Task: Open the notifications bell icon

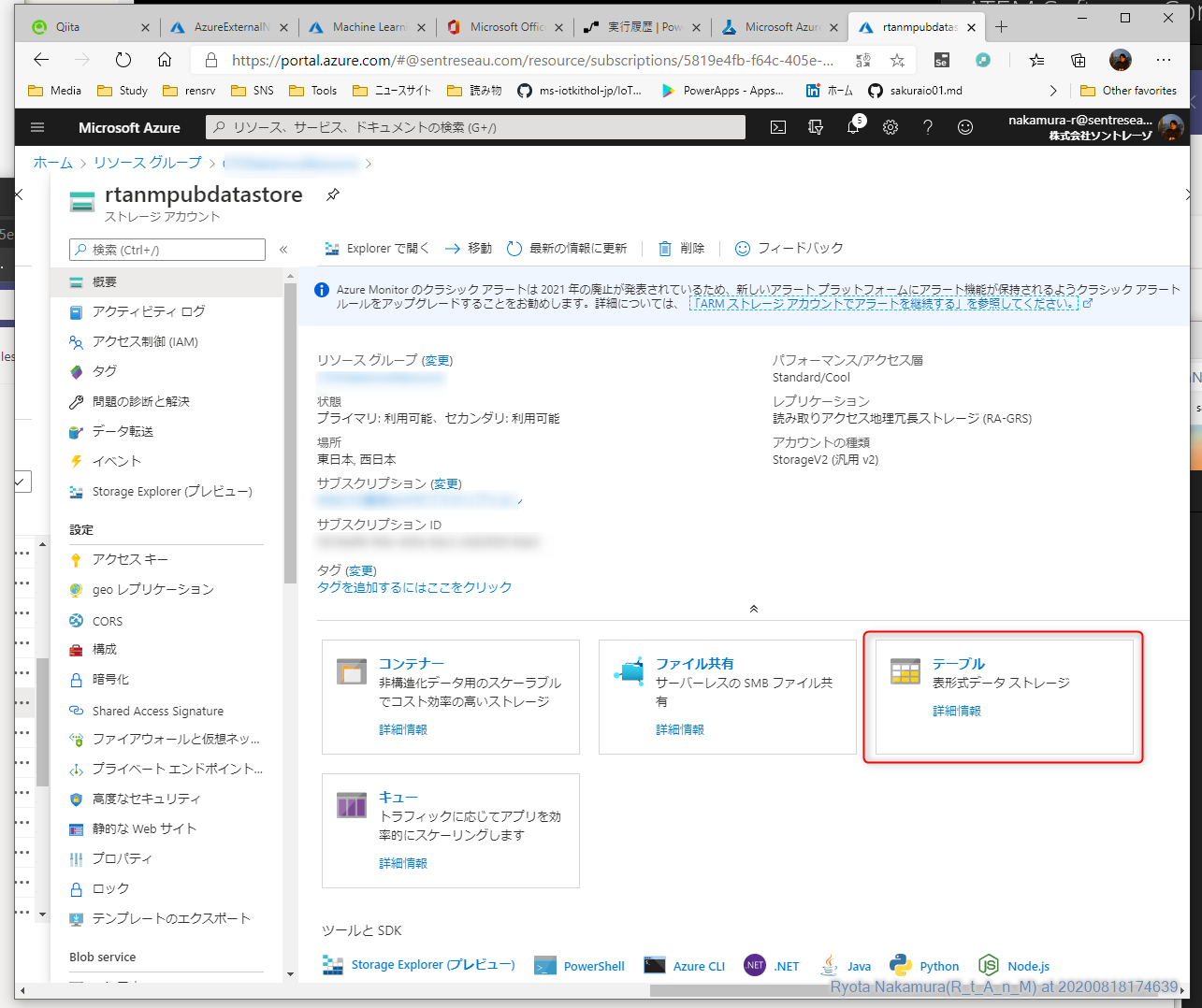Action: (x=853, y=127)
